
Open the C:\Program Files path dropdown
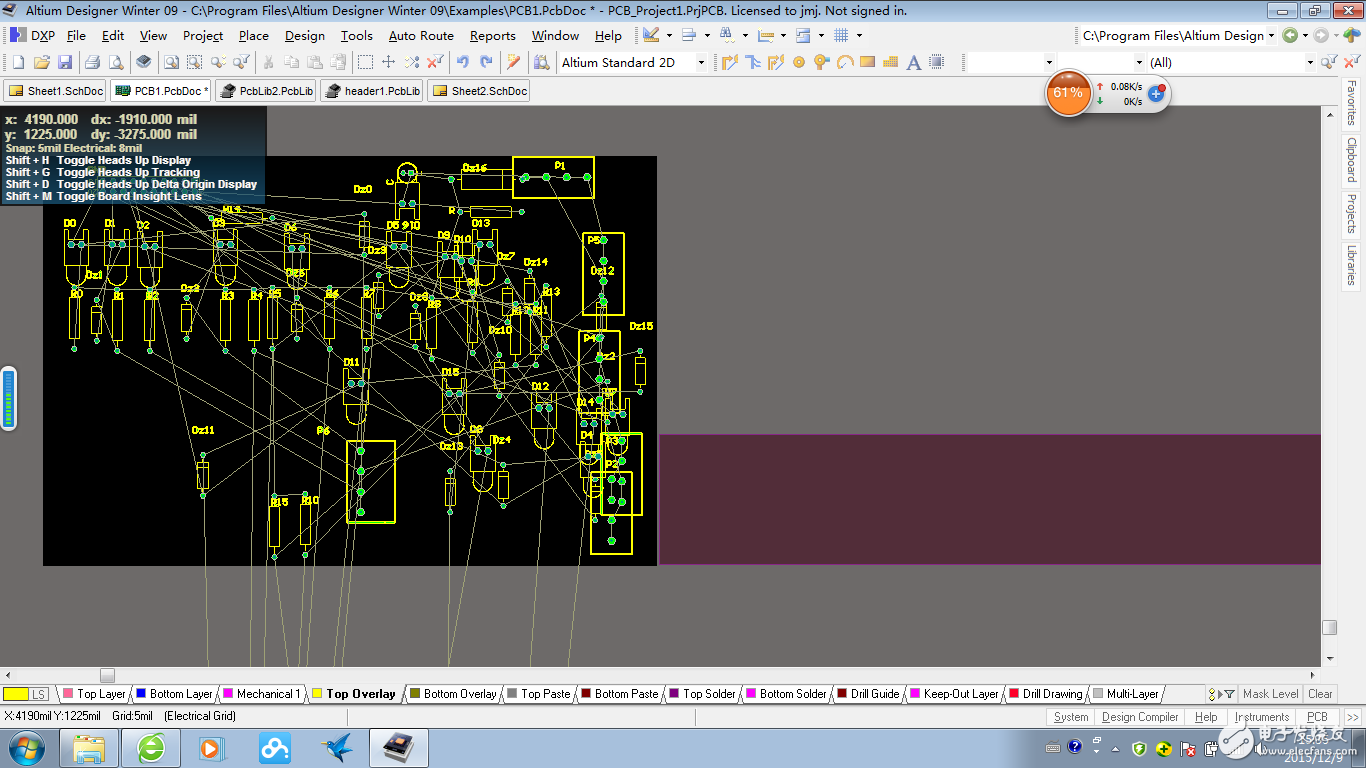point(1271,35)
